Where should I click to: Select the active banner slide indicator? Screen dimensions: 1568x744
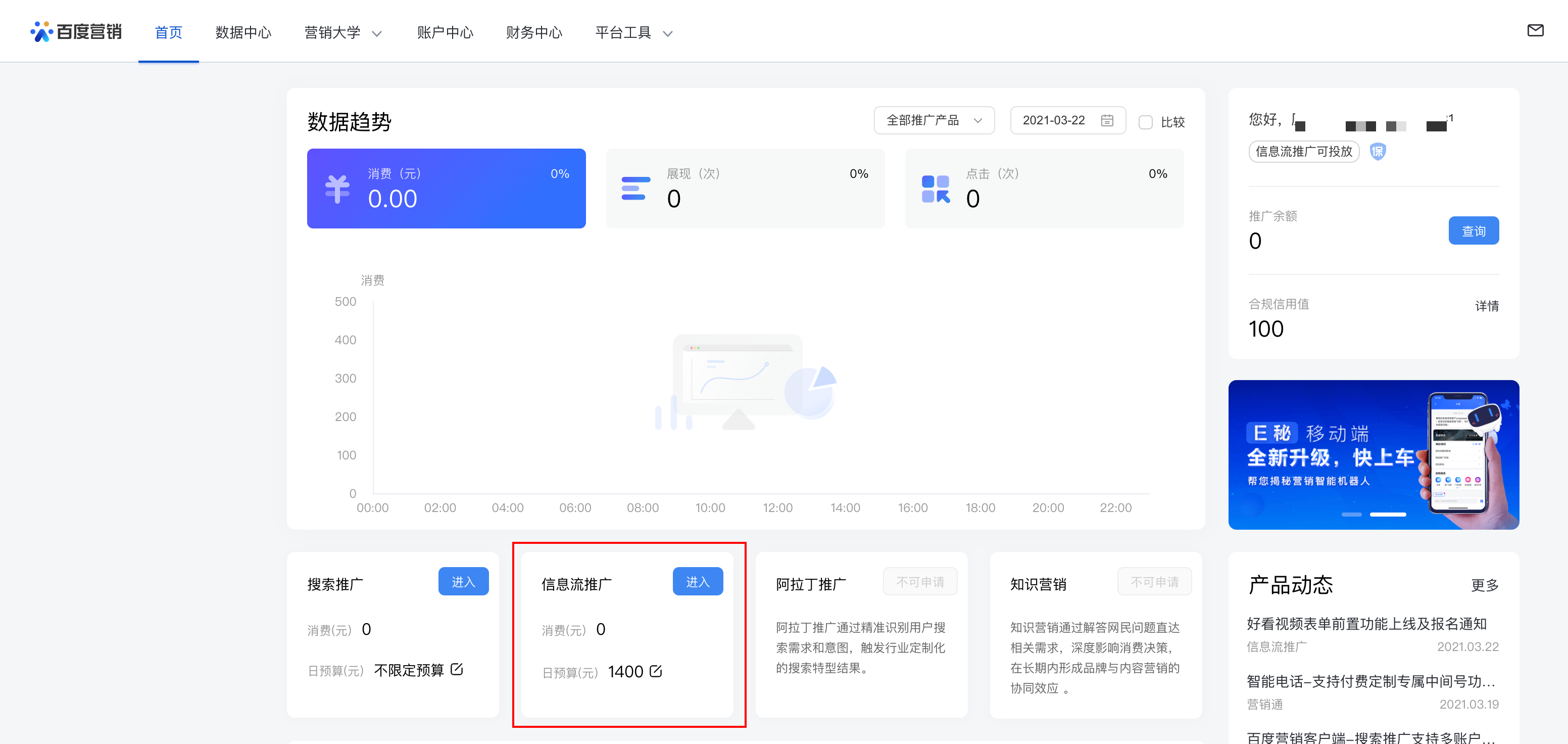[1388, 515]
